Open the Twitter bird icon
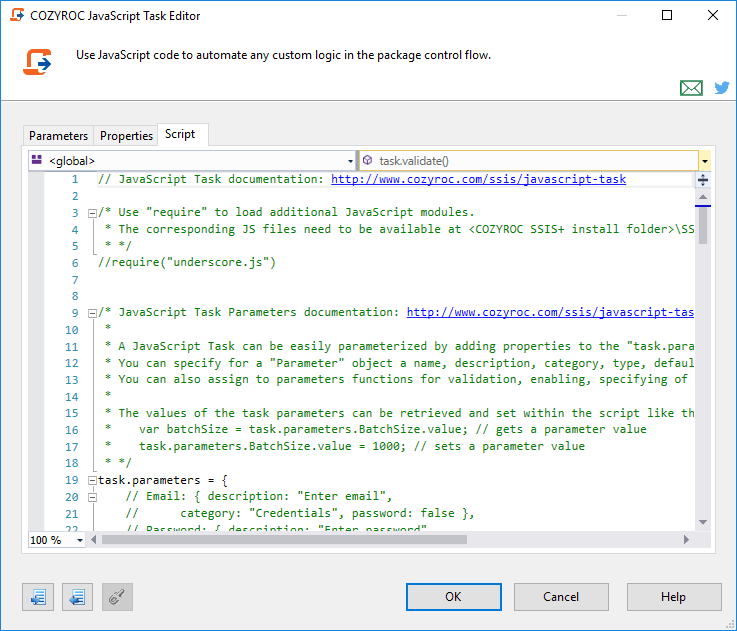 click(x=722, y=87)
